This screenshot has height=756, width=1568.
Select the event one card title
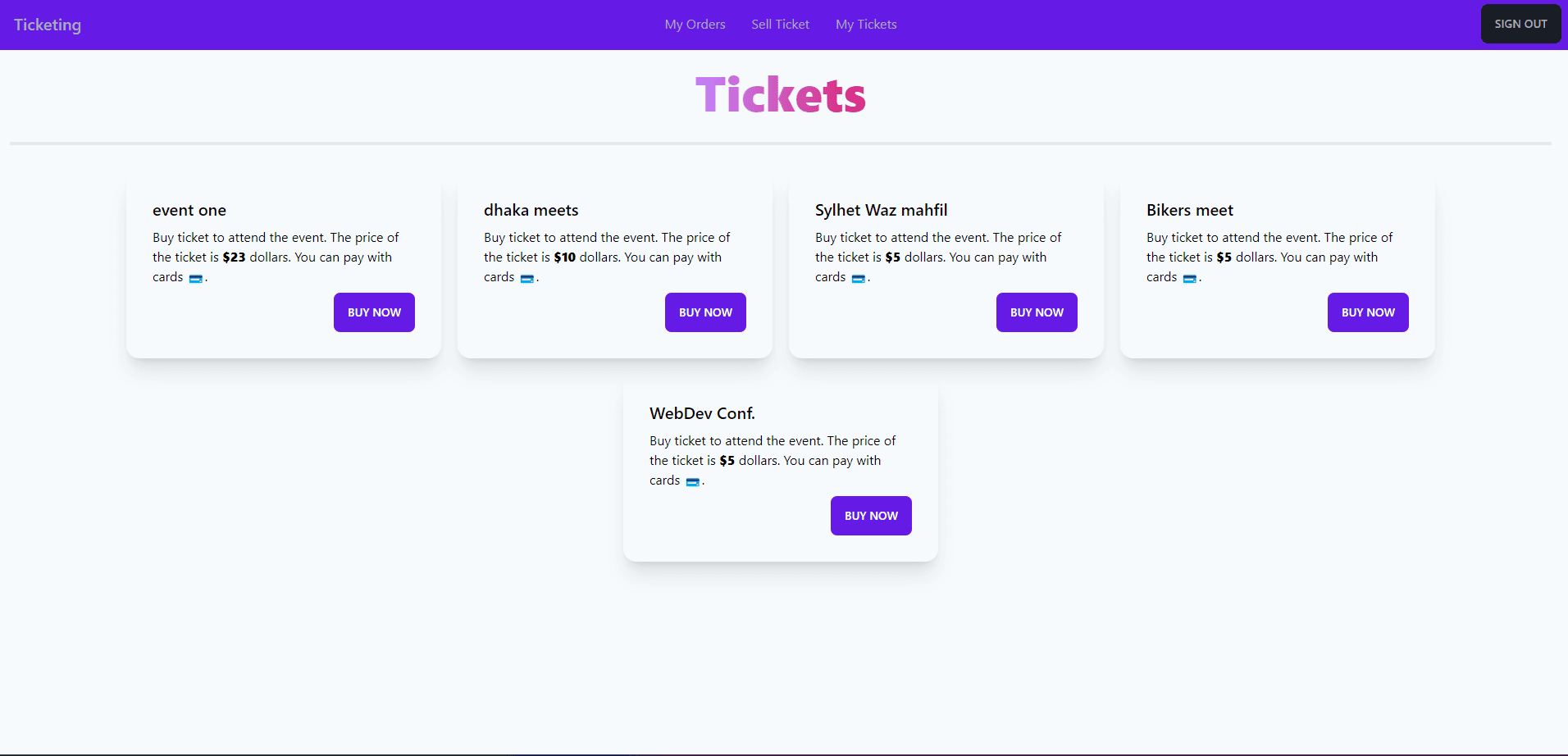pos(189,211)
